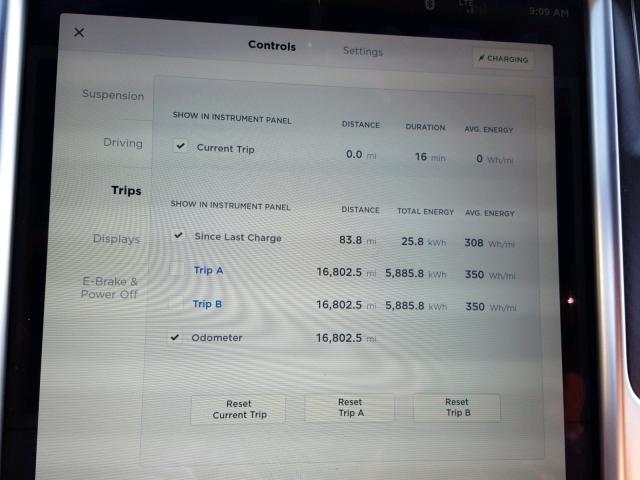The image size is (640, 480).
Task: Switch to the Settings tab
Action: [362, 51]
